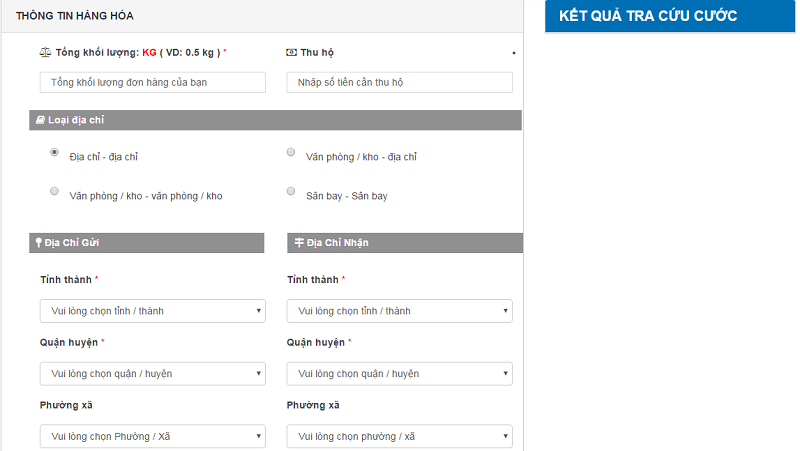The width and height of the screenshot is (800, 451).
Task: Click the Tổng khối lượng input field
Action: click(x=152, y=82)
